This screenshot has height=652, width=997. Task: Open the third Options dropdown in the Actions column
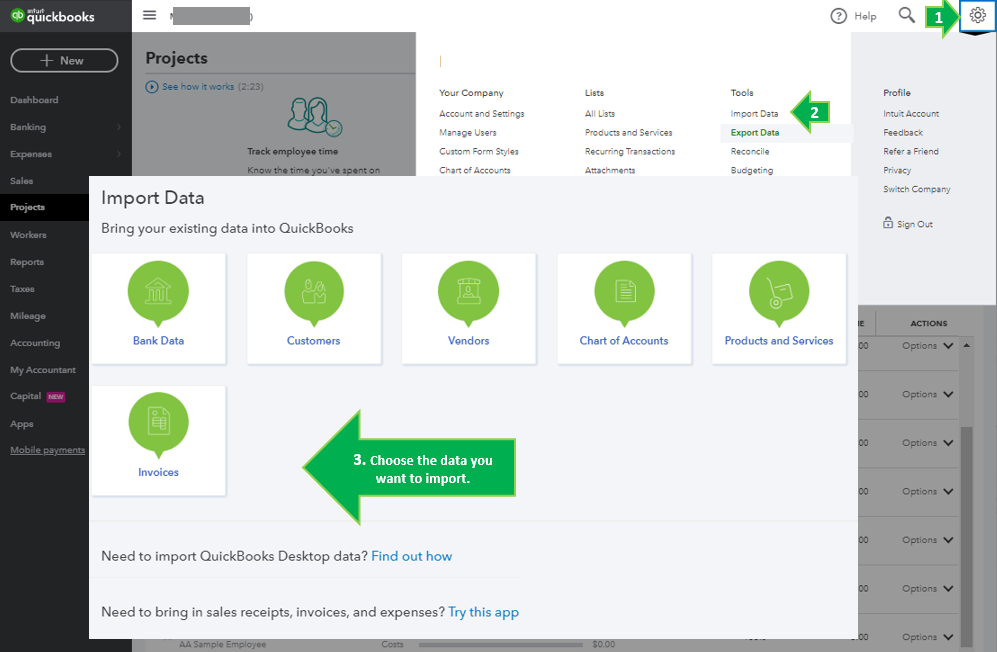927,443
